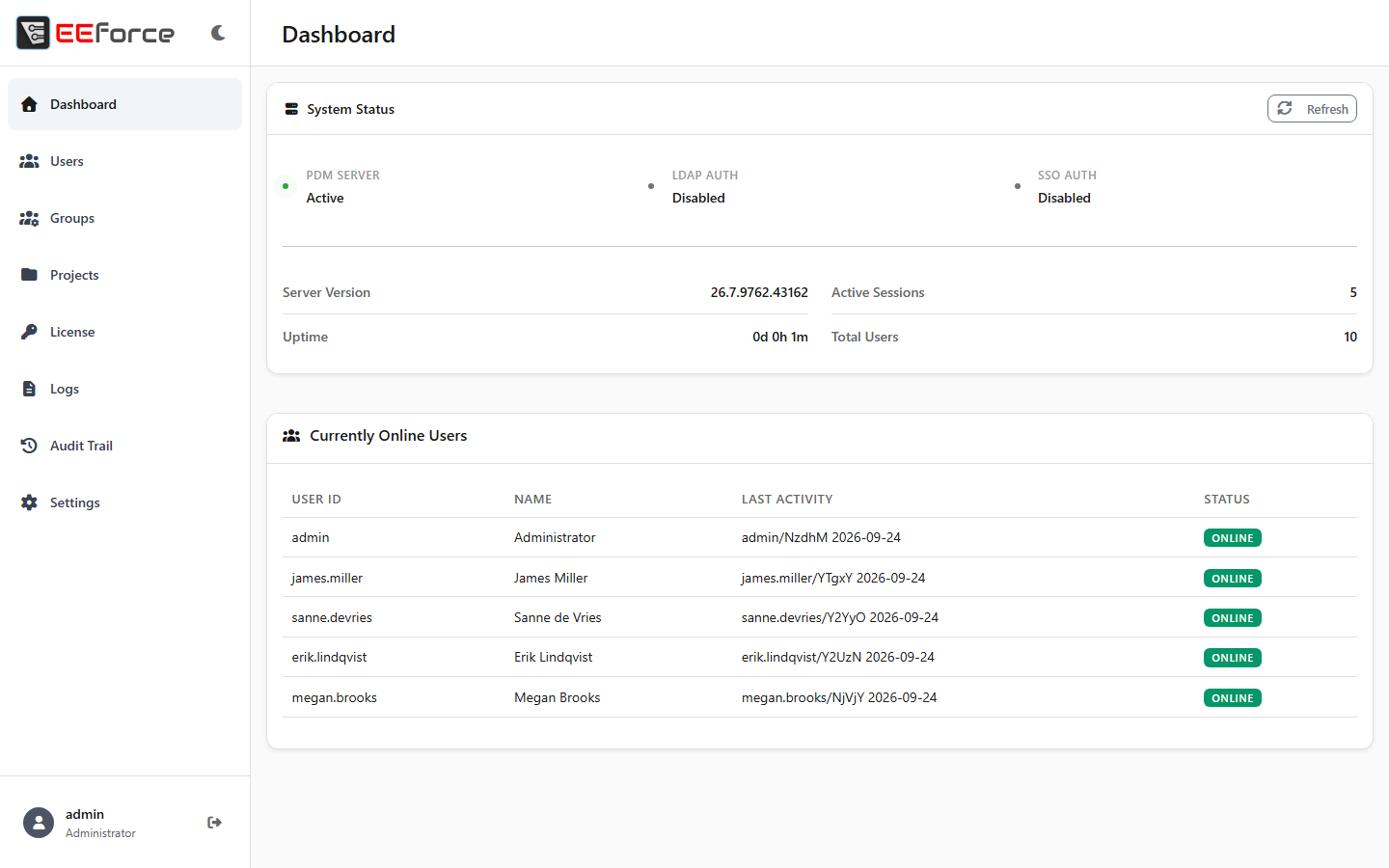Refresh the system status
This screenshot has width=1389, height=868.
coord(1312,109)
